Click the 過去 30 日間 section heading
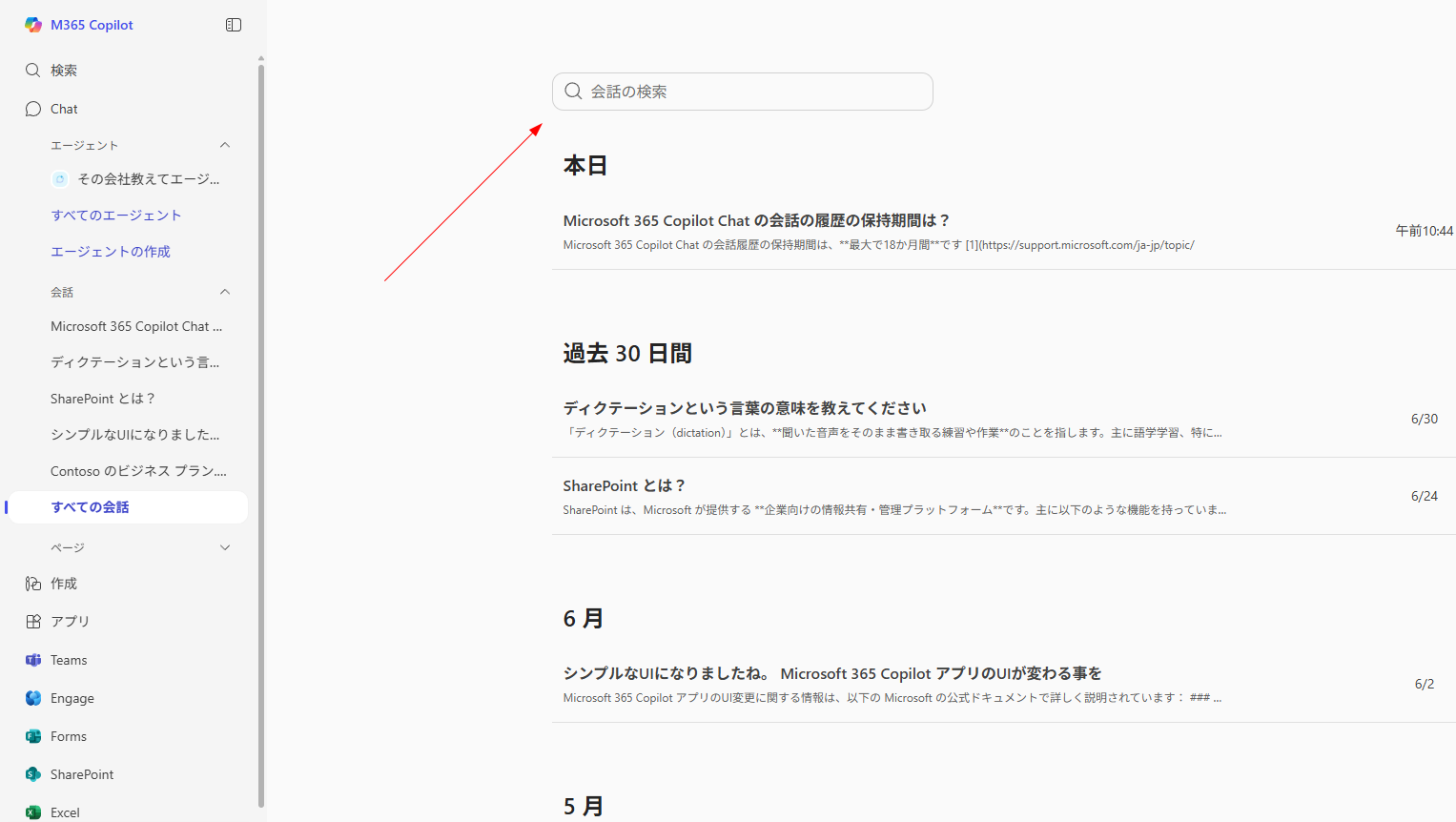Image resolution: width=1456 pixels, height=822 pixels. pos(627,354)
